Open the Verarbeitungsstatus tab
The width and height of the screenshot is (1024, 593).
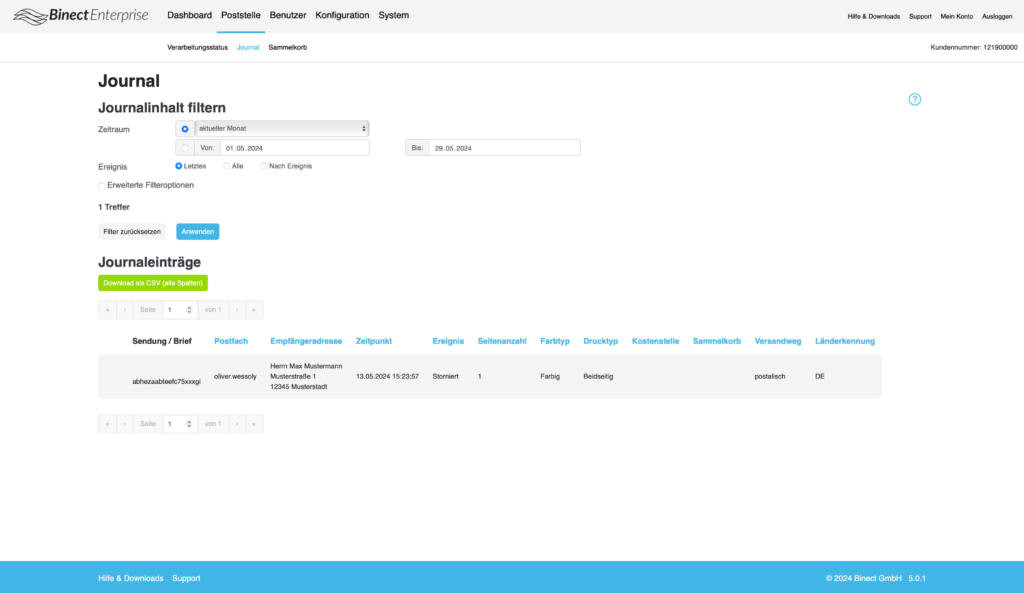coord(197,47)
